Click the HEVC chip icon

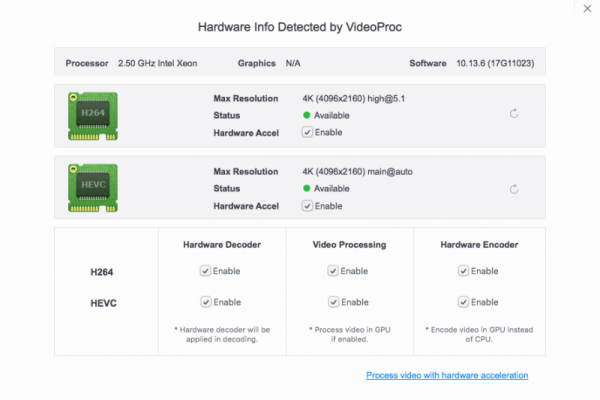(92, 186)
